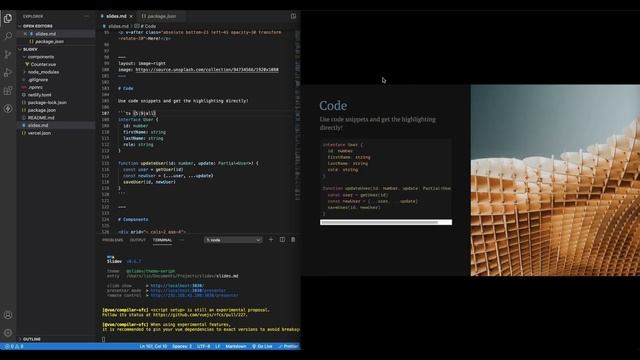Click UTF-8 encoding in status bar
This screenshot has width=640, height=360.
(203, 347)
